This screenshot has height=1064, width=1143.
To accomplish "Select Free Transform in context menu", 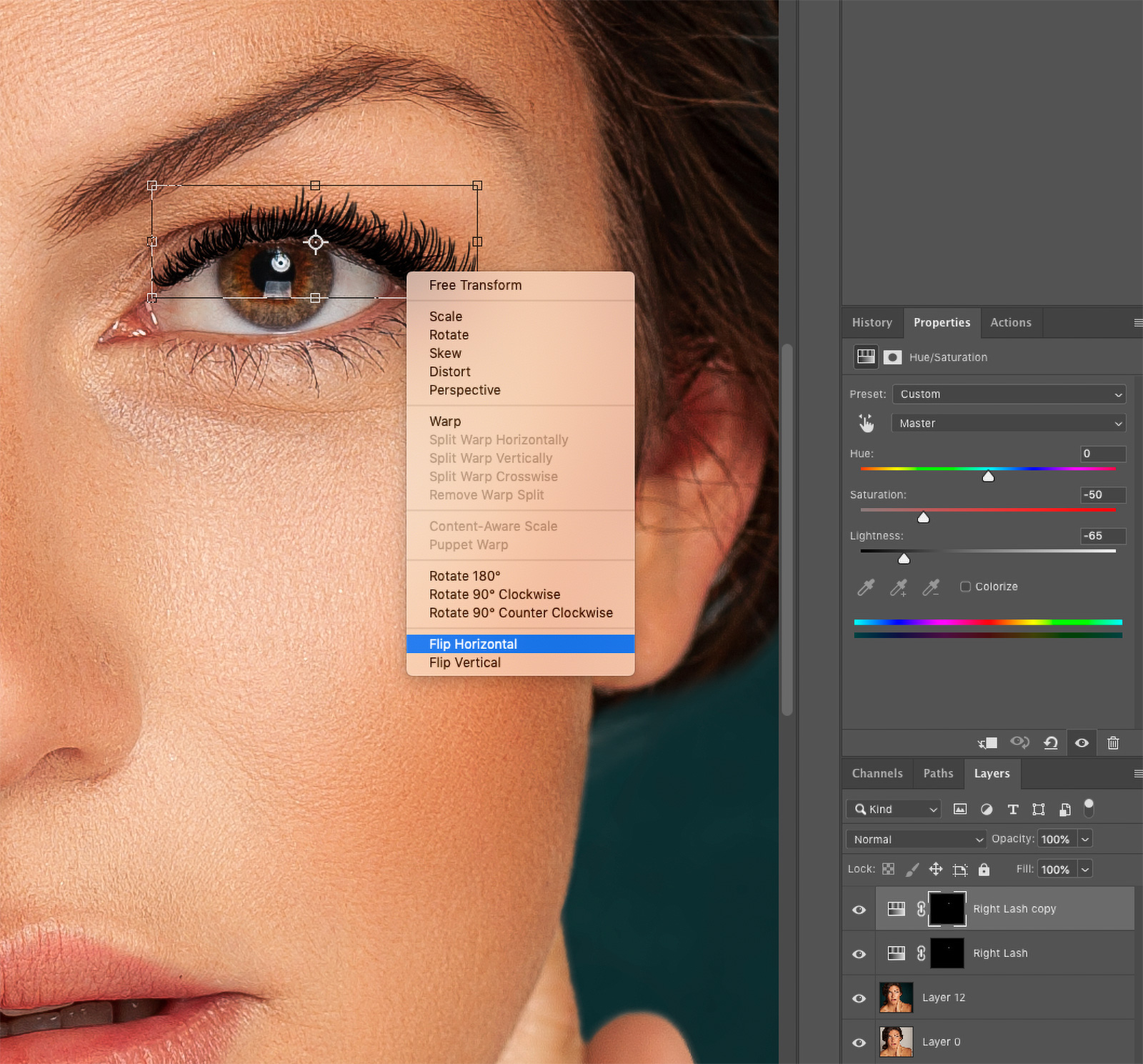I will click(520, 285).
